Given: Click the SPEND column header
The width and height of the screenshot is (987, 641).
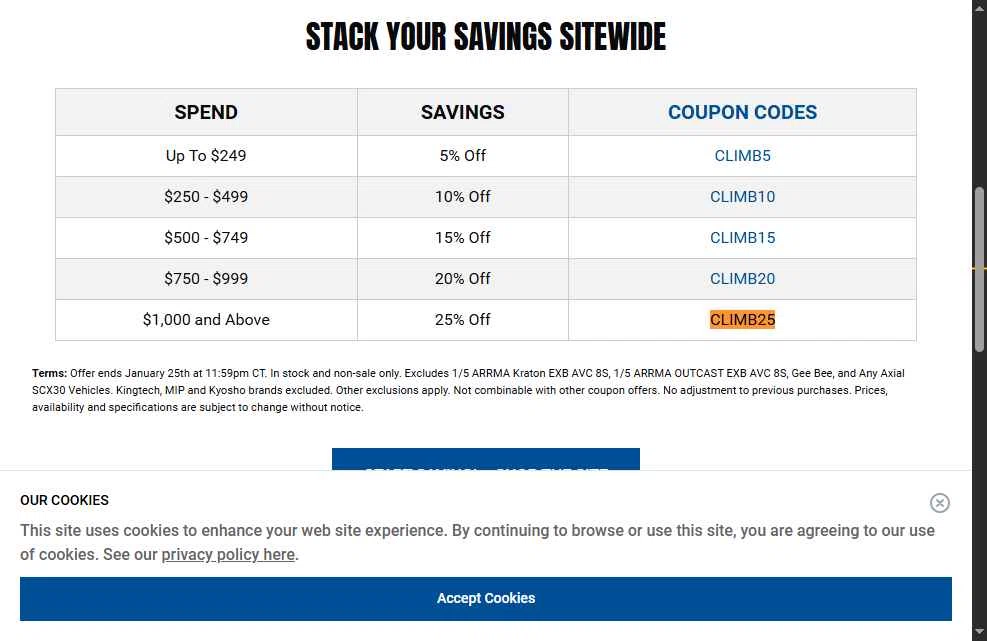Looking at the screenshot, I should [206, 112].
